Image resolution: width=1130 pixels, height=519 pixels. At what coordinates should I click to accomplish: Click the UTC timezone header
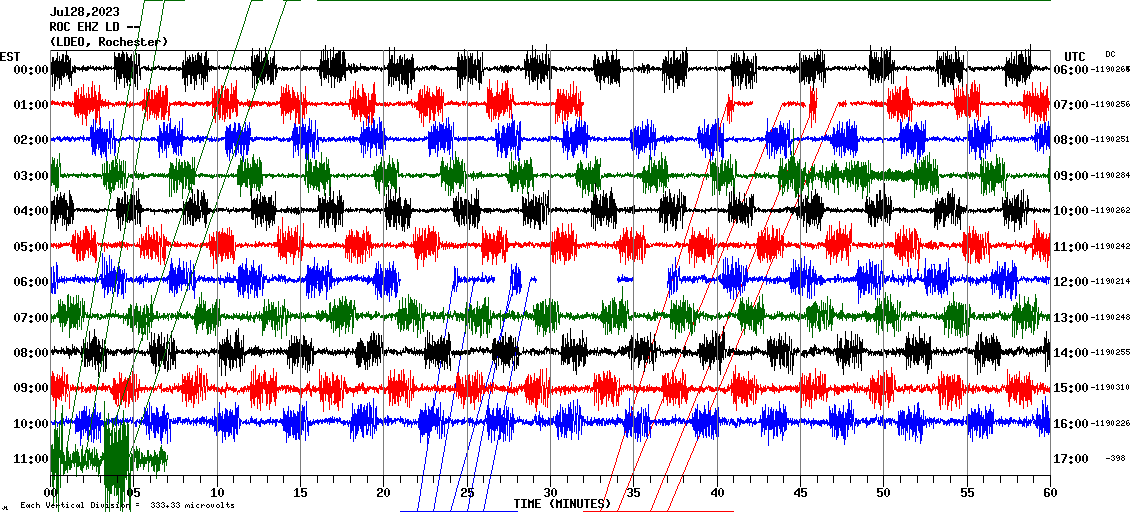click(1074, 56)
